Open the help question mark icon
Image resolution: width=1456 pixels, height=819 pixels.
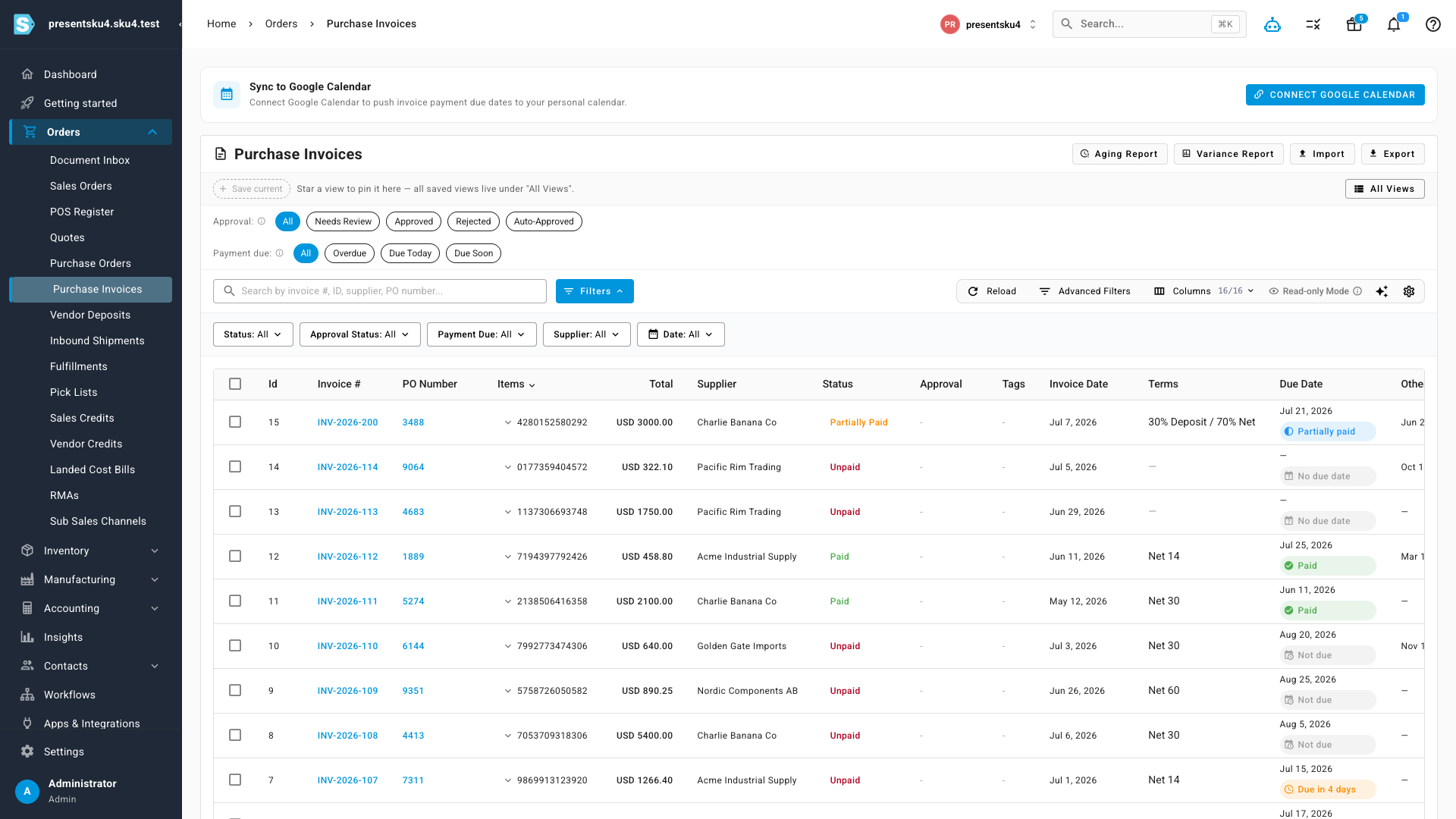pyautogui.click(x=1433, y=24)
